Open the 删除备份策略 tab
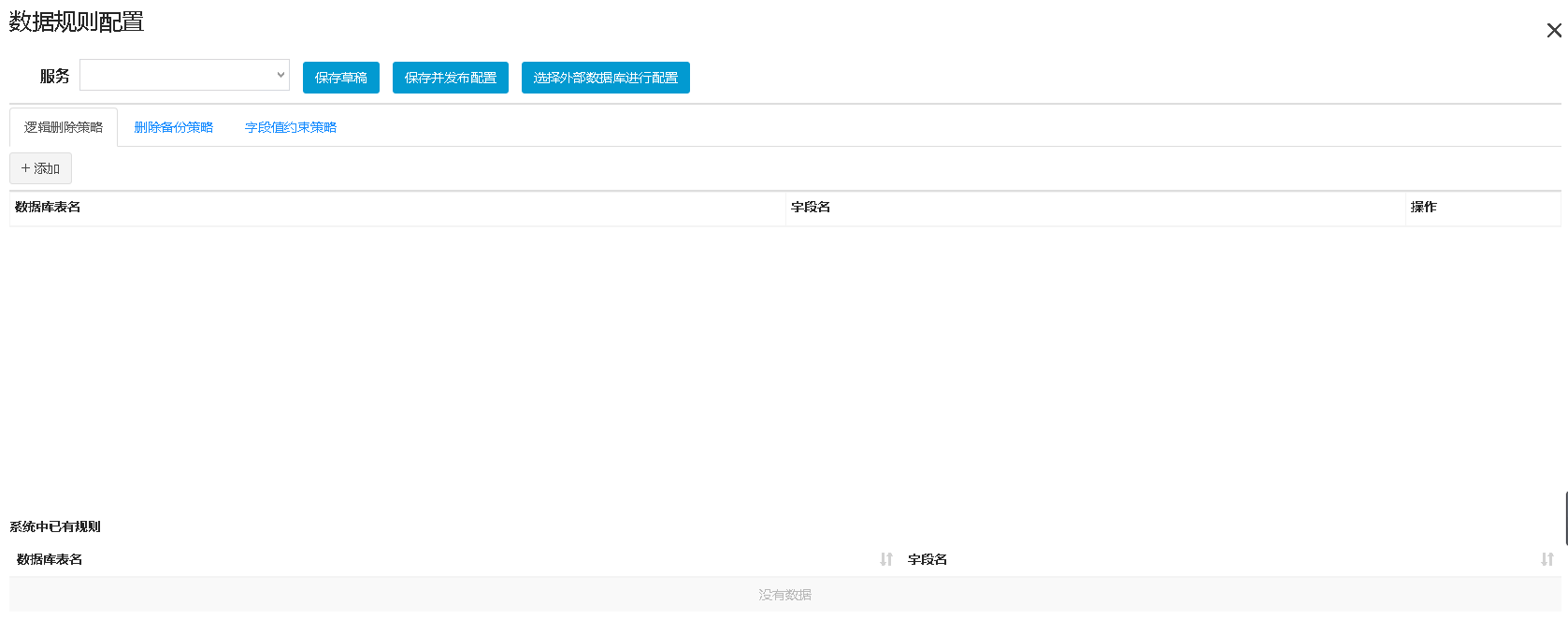Screen dimensions: 1568x634 pyautogui.click(x=174, y=127)
